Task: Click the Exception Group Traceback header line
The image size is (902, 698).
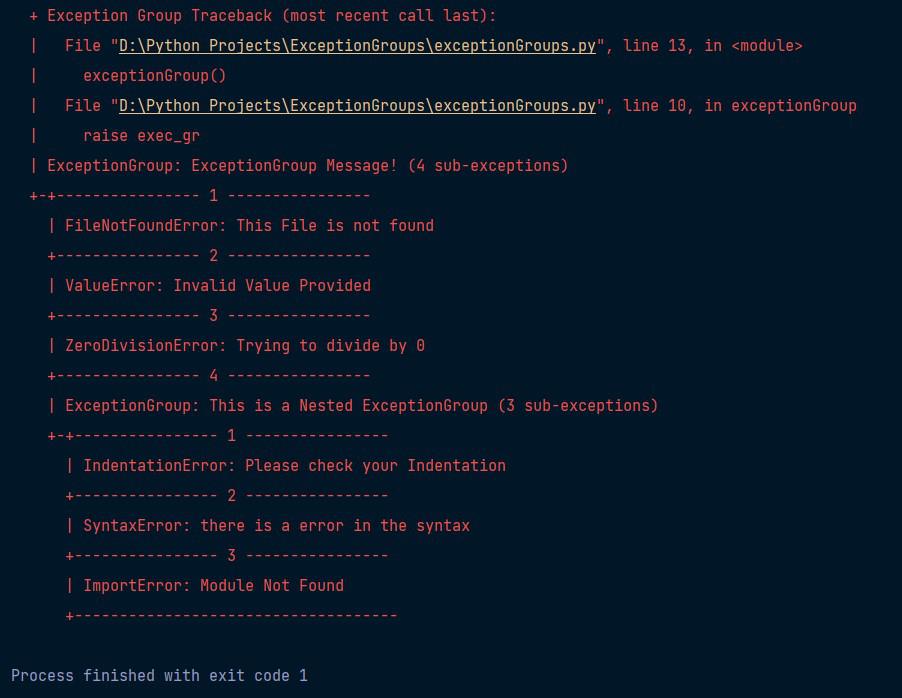Action: coord(262,16)
